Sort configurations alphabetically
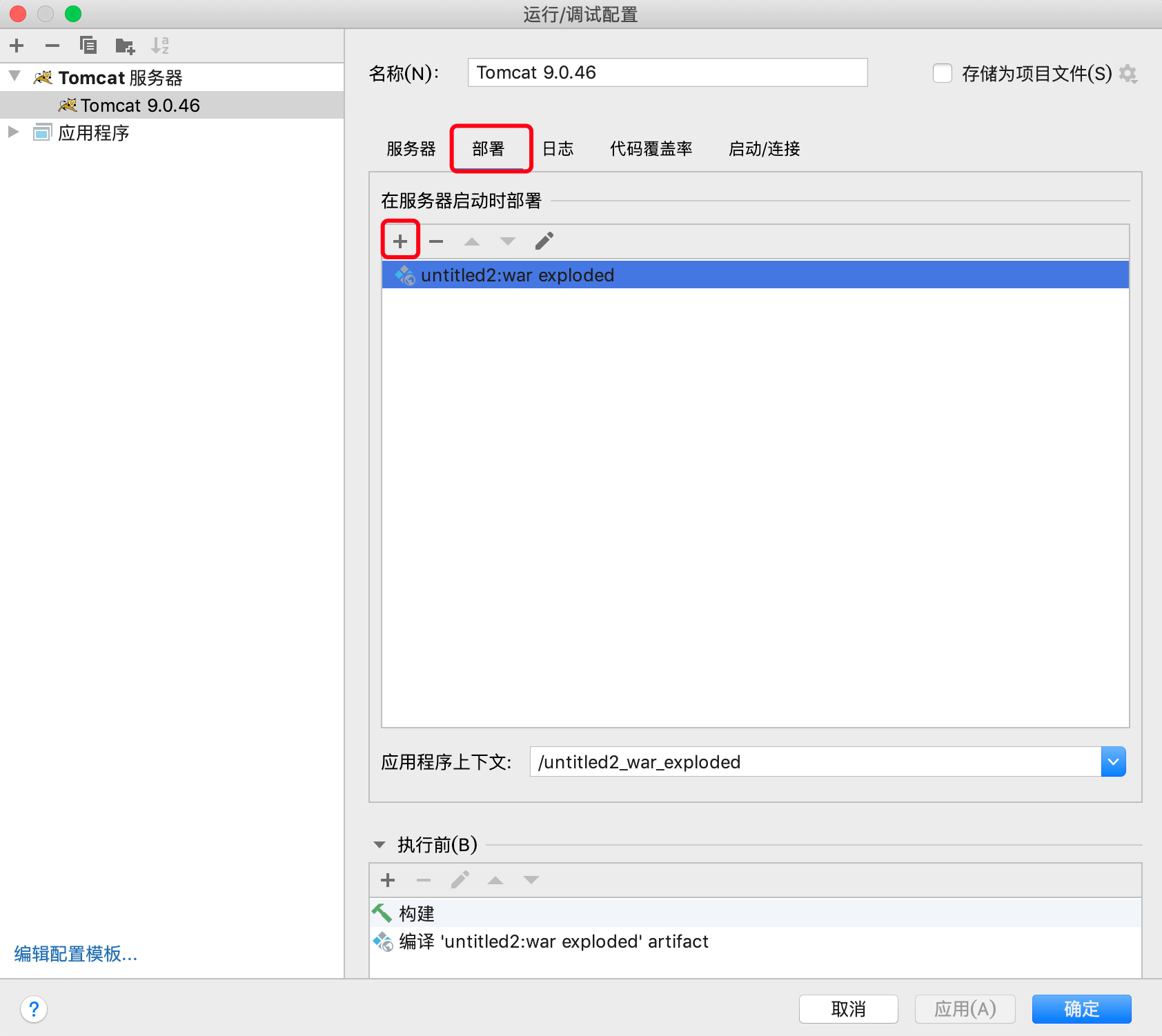1162x1036 pixels. point(161,46)
